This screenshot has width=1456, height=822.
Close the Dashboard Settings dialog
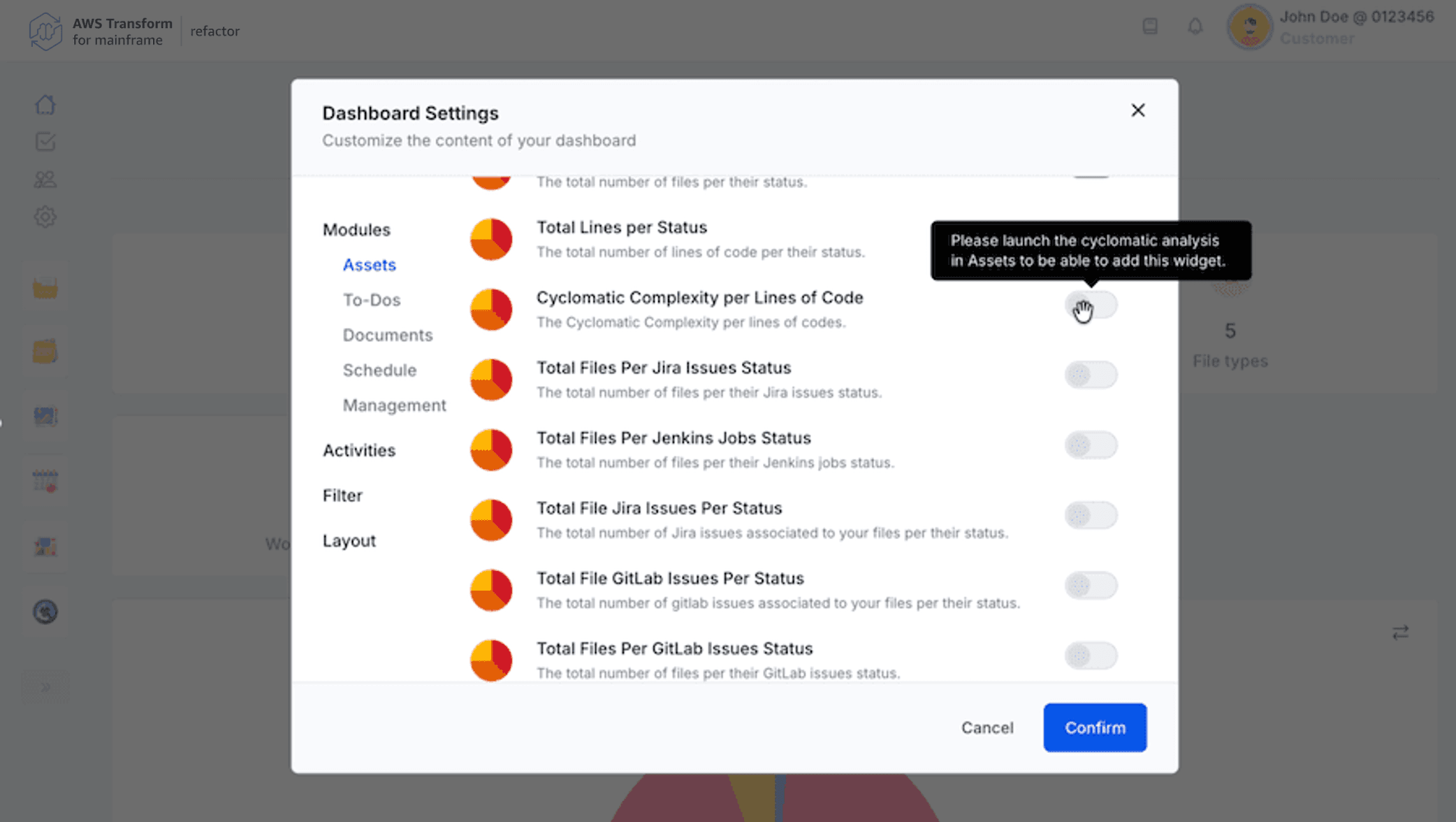point(1137,110)
